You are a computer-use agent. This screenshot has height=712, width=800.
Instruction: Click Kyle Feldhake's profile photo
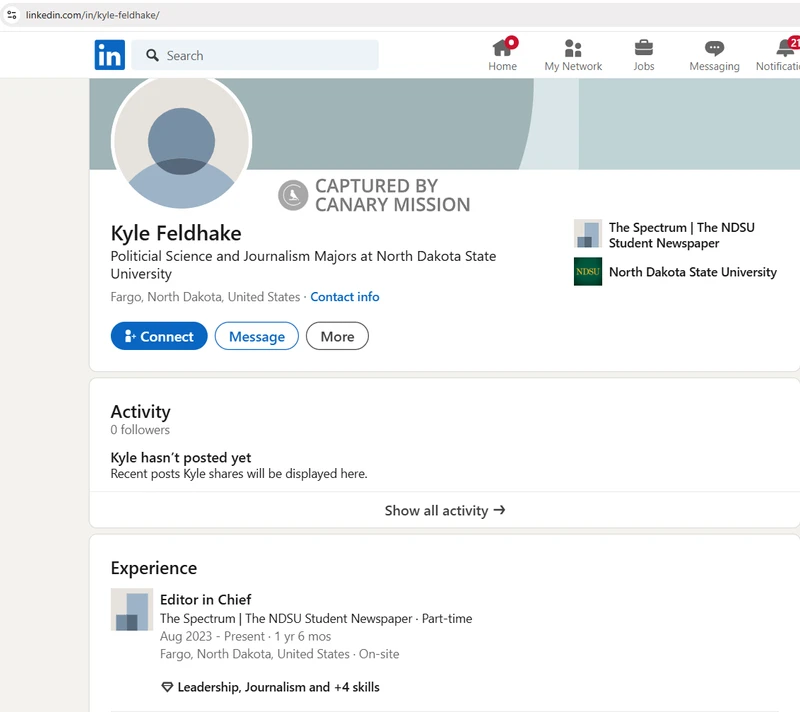point(181,142)
